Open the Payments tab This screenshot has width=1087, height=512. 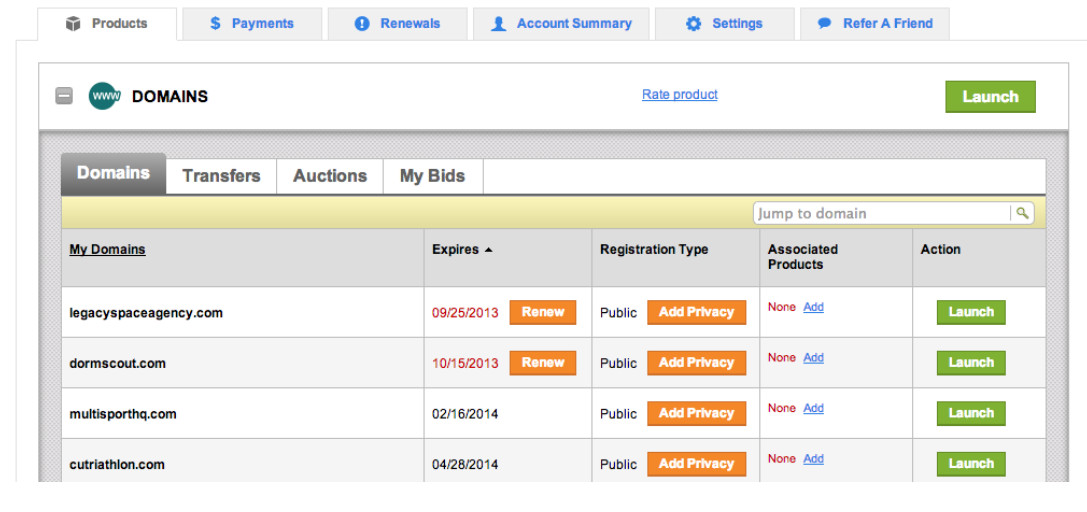coord(252,24)
